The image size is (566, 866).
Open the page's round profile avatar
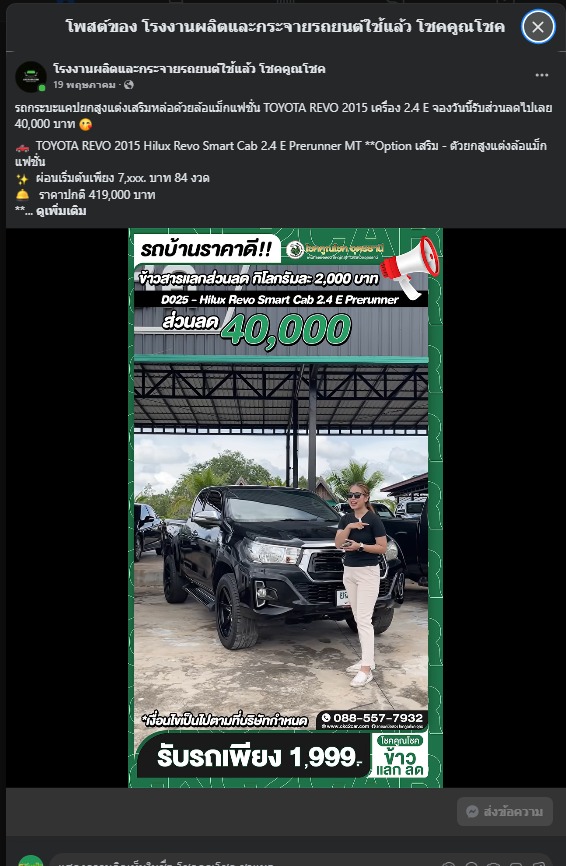coord(31,77)
